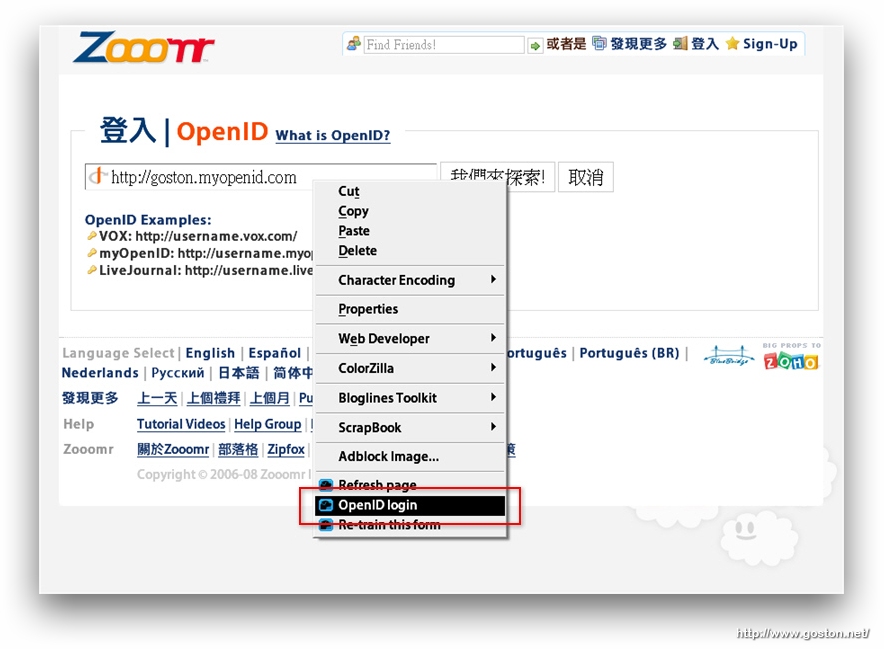Expand the Character Encoding submenu arrow
The width and height of the screenshot is (884, 649).
[493, 279]
